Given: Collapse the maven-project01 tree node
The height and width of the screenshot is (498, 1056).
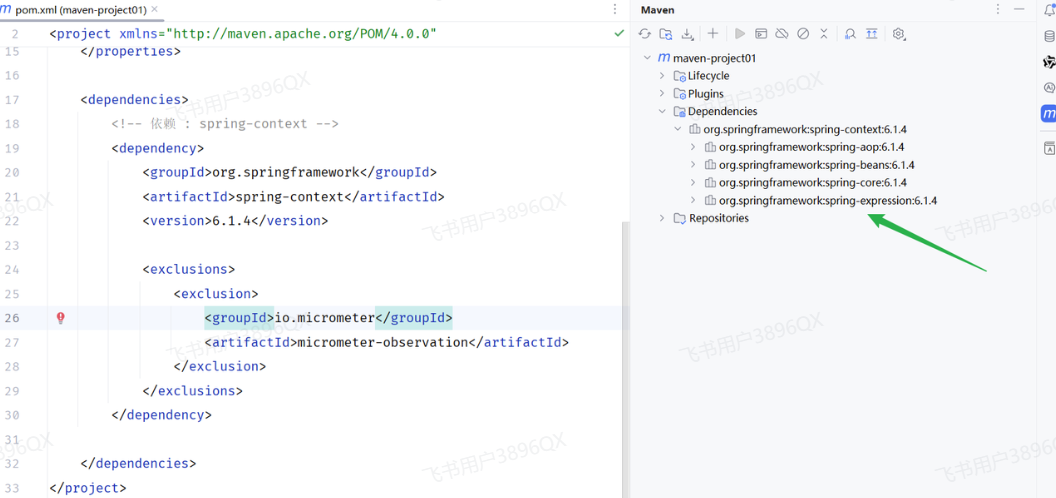Looking at the screenshot, I should click(647, 58).
